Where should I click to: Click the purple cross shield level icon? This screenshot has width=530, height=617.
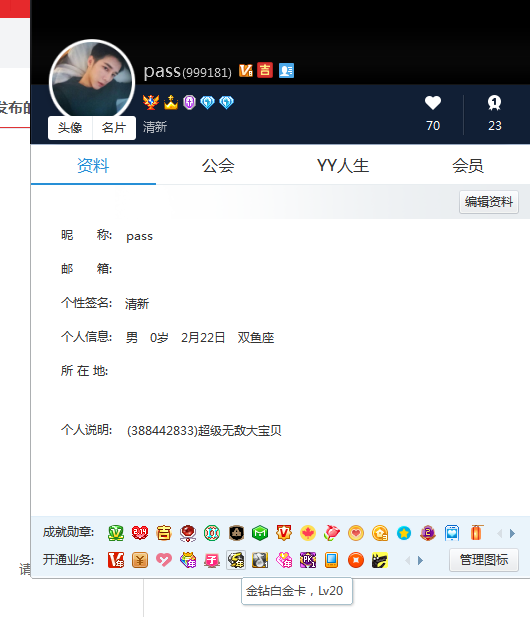[189, 102]
